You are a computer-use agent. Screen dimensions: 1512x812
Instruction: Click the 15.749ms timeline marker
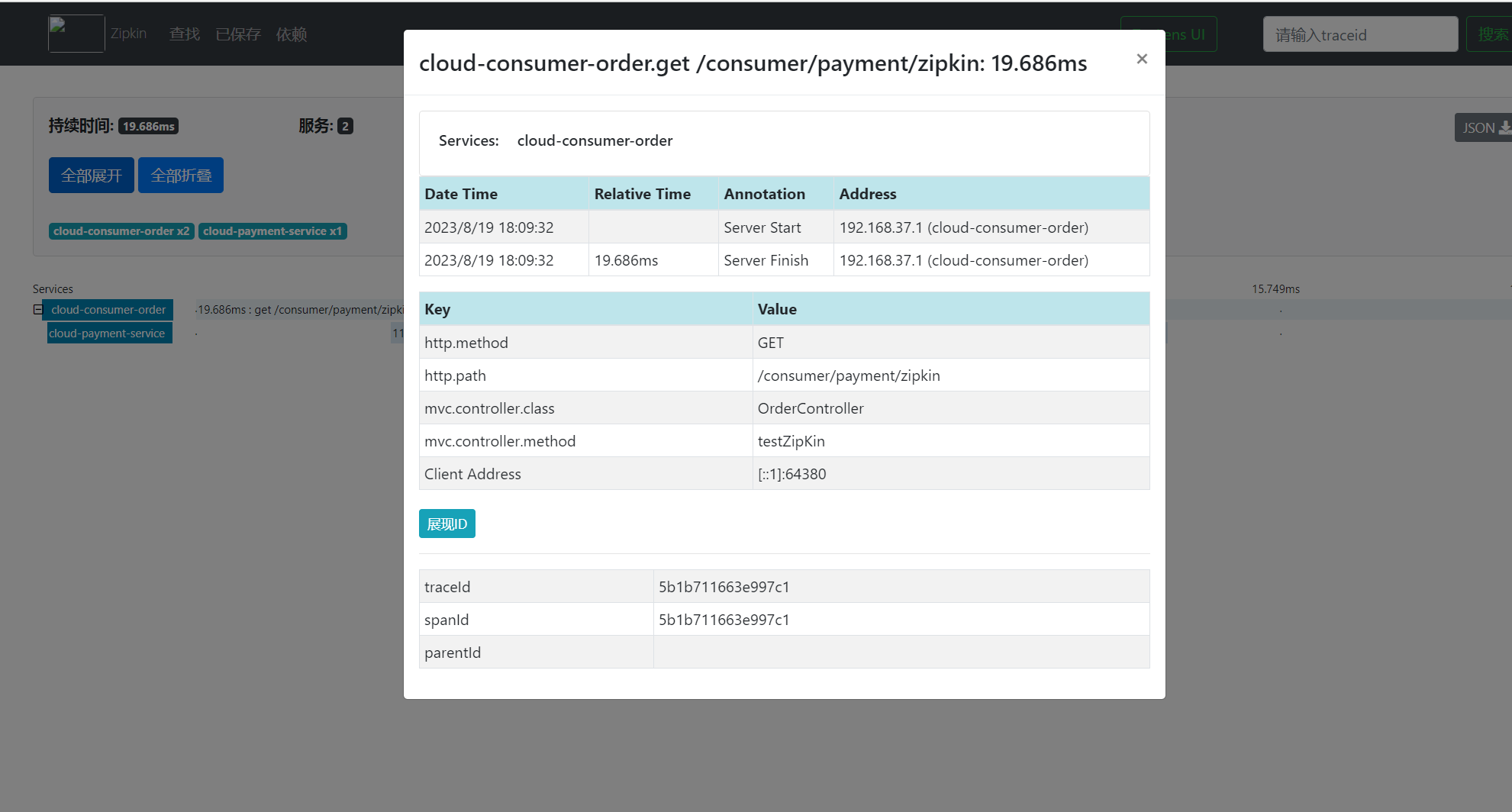point(1275,288)
